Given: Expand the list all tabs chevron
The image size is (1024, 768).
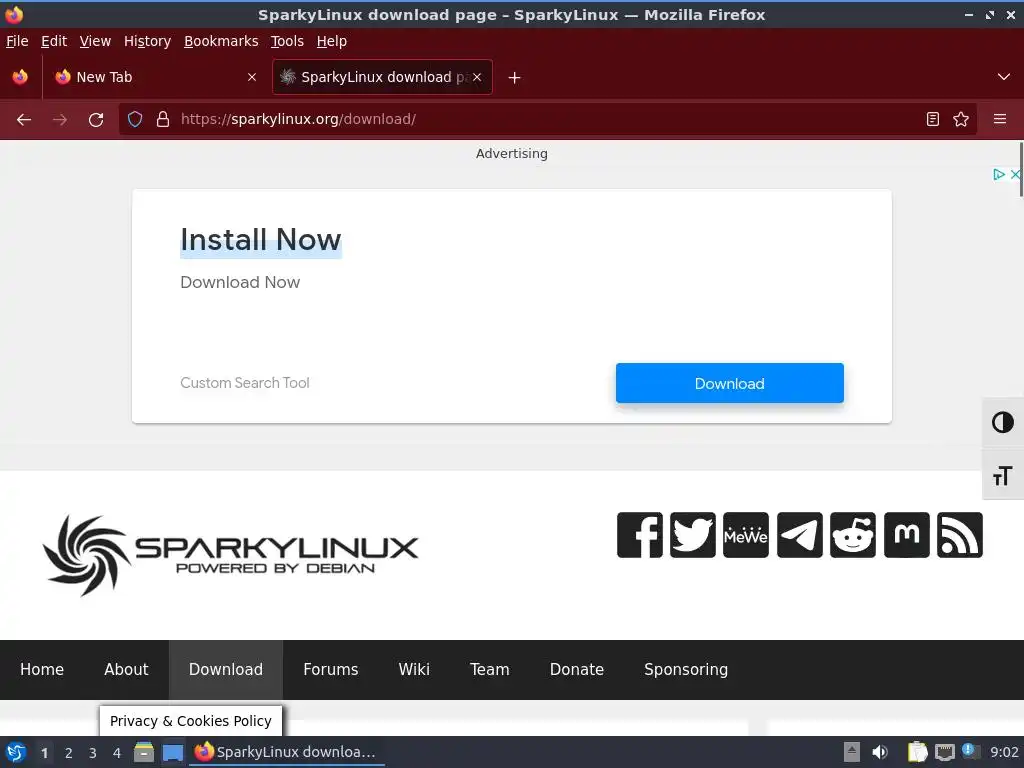Looking at the screenshot, I should (1004, 77).
